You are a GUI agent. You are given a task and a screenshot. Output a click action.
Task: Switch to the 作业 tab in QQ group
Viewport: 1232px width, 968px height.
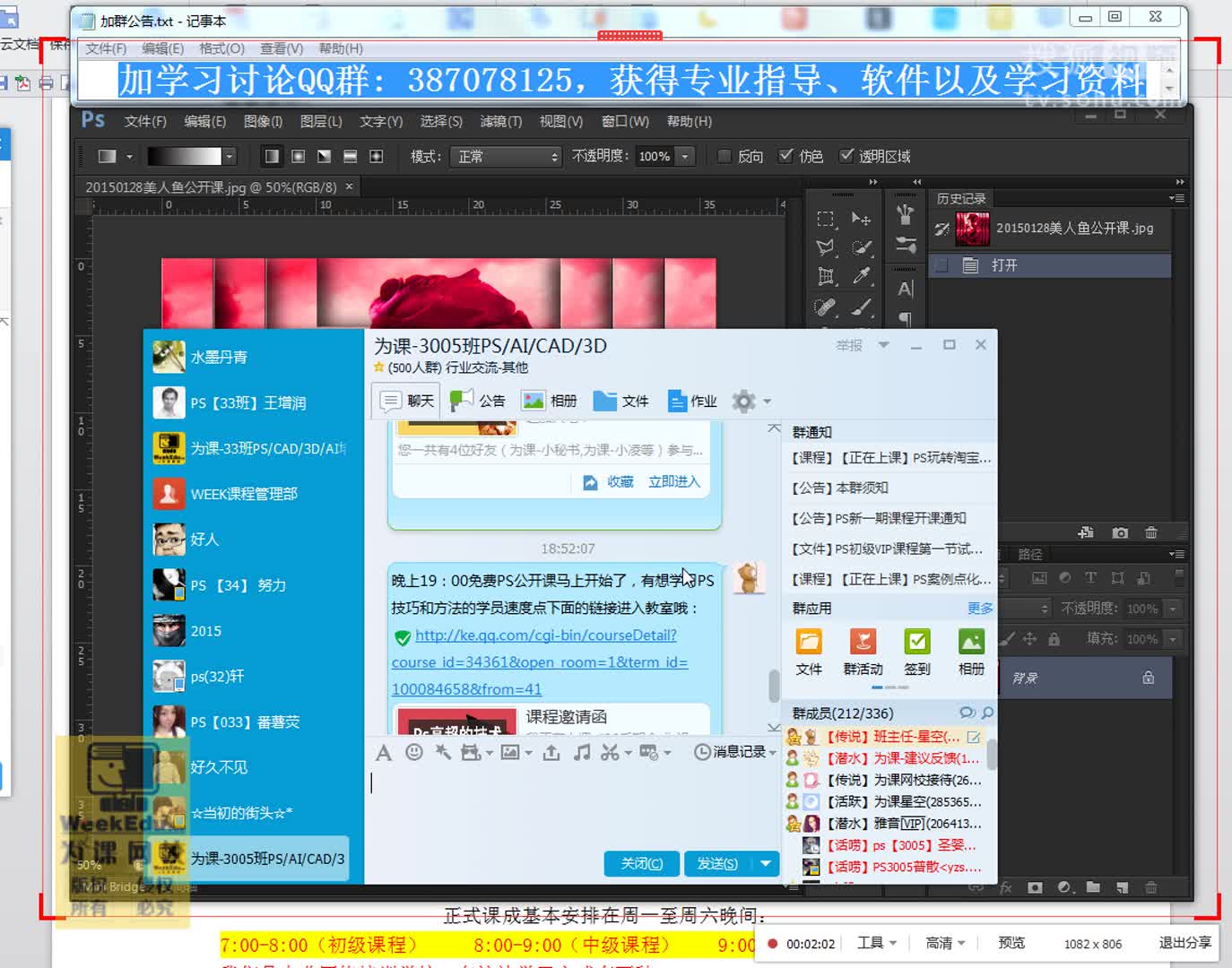click(692, 401)
